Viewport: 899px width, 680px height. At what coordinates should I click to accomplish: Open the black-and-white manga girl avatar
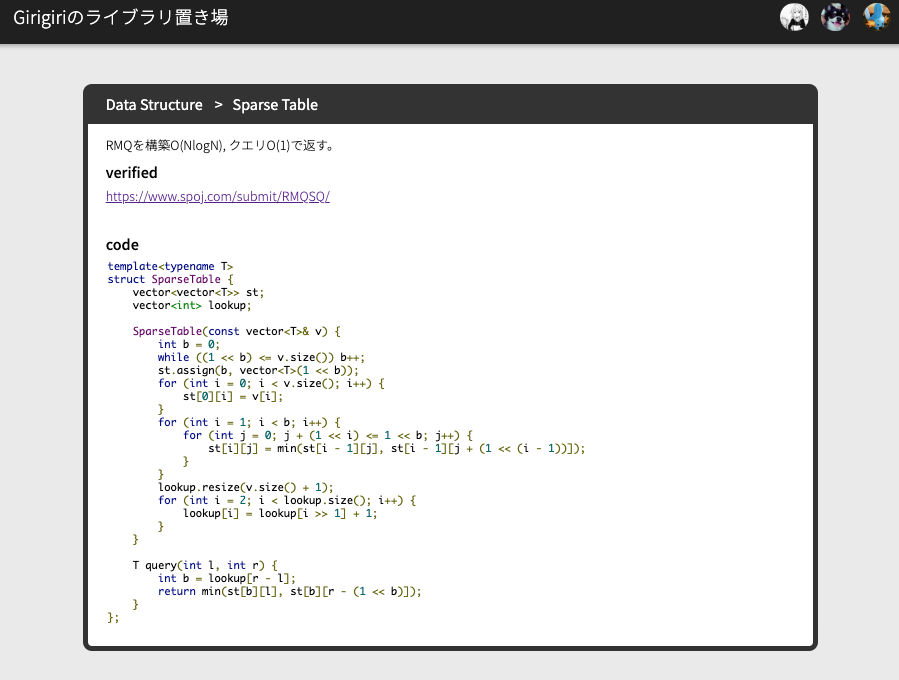pos(794,17)
